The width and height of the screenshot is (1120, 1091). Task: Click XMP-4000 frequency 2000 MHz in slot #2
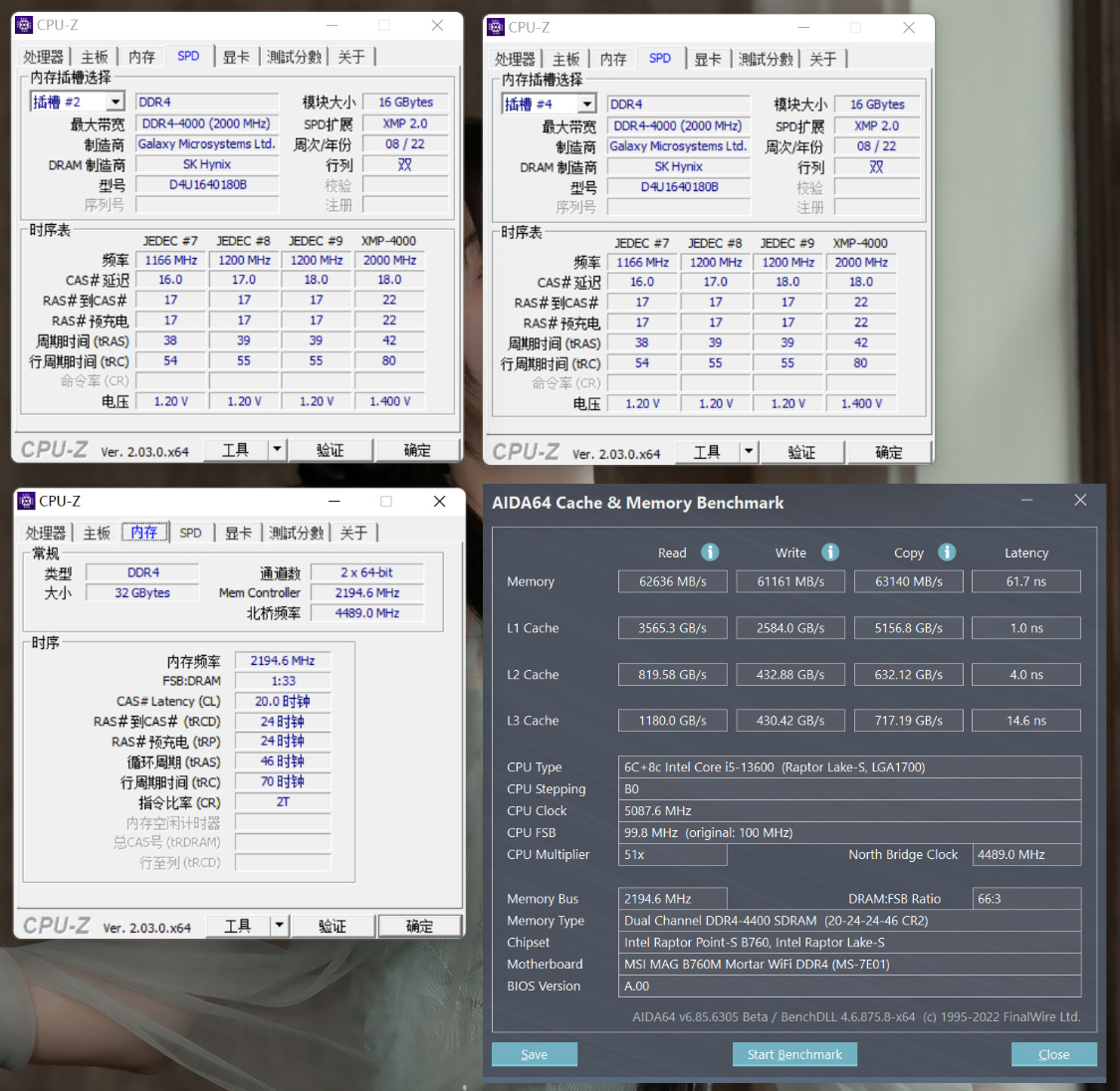tap(389, 260)
